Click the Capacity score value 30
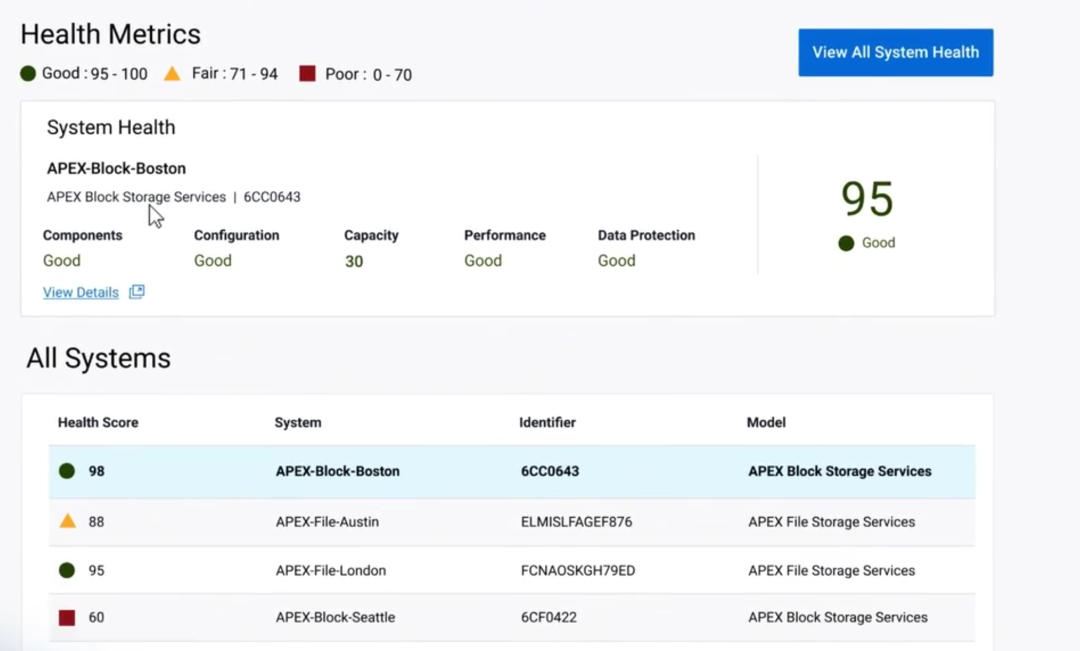 tap(353, 261)
